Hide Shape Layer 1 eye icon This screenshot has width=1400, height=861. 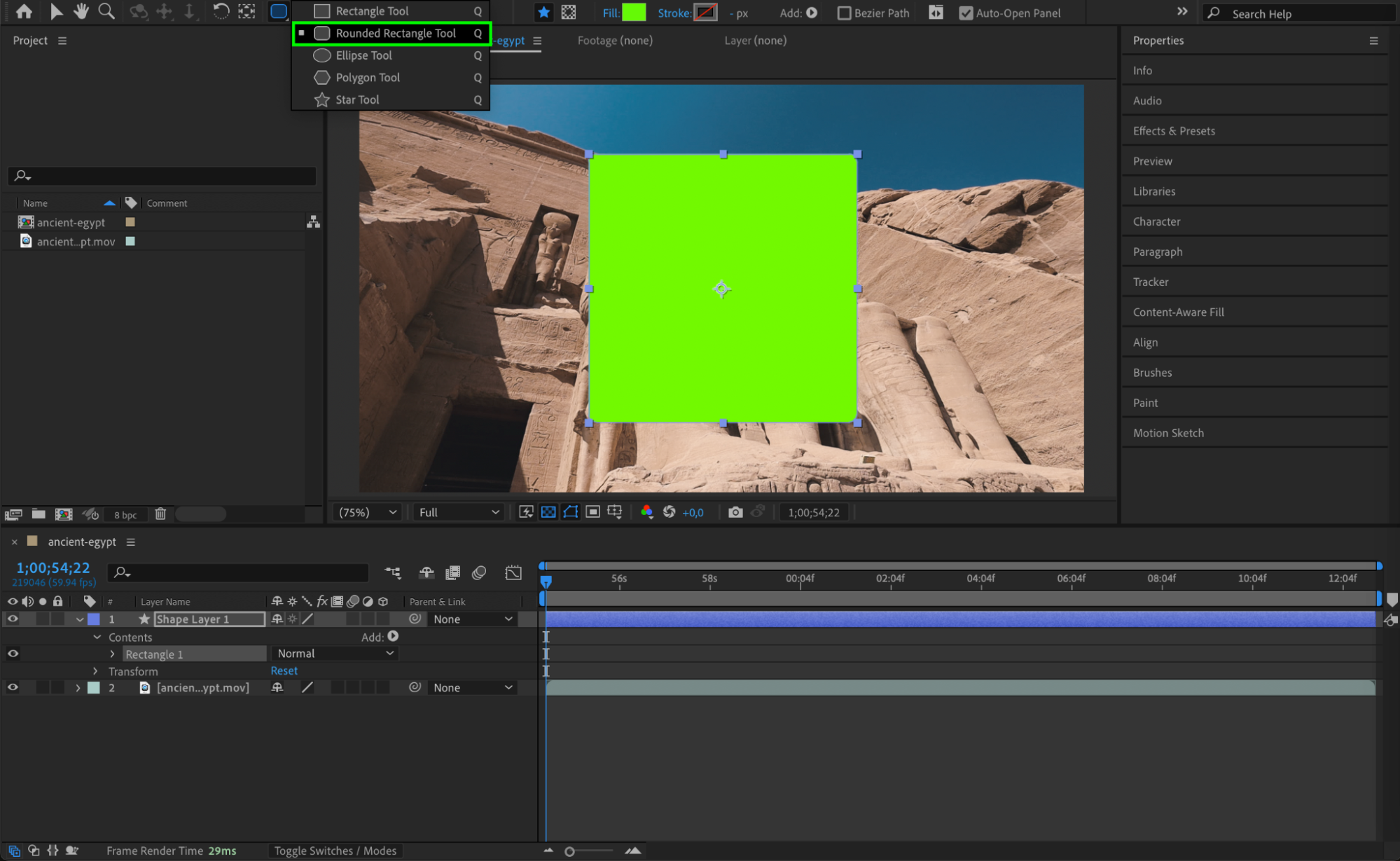[x=13, y=619]
